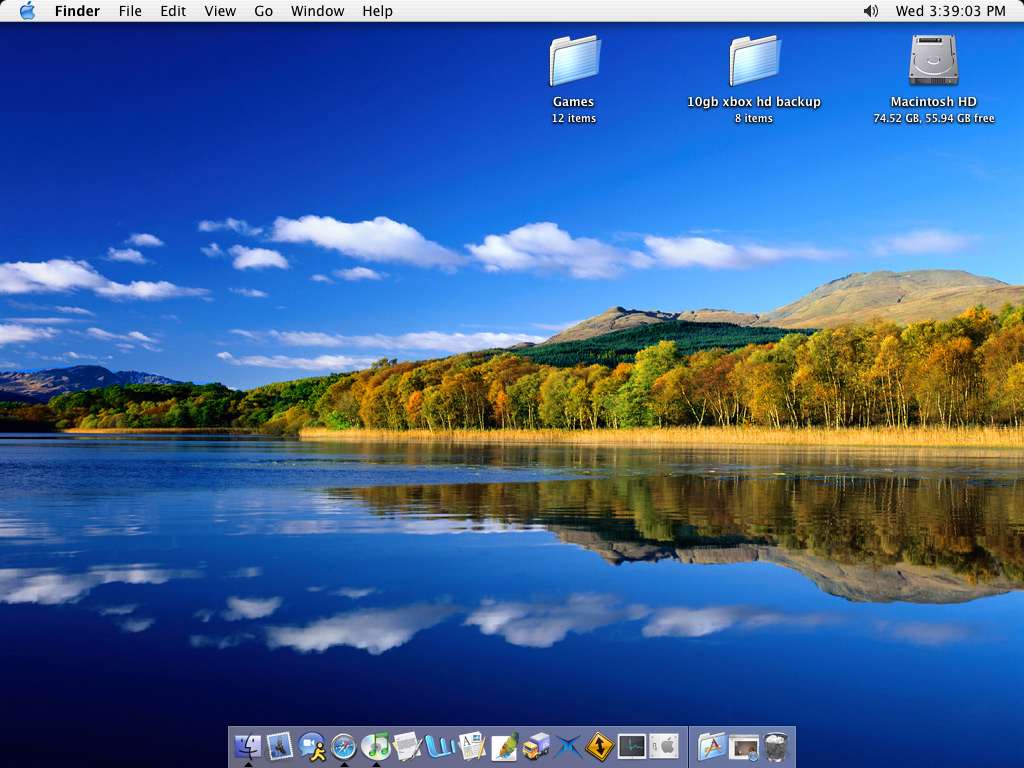Click the clock showing Wed 3:39 PM
The width and height of the screenshot is (1024, 768).
click(x=950, y=11)
